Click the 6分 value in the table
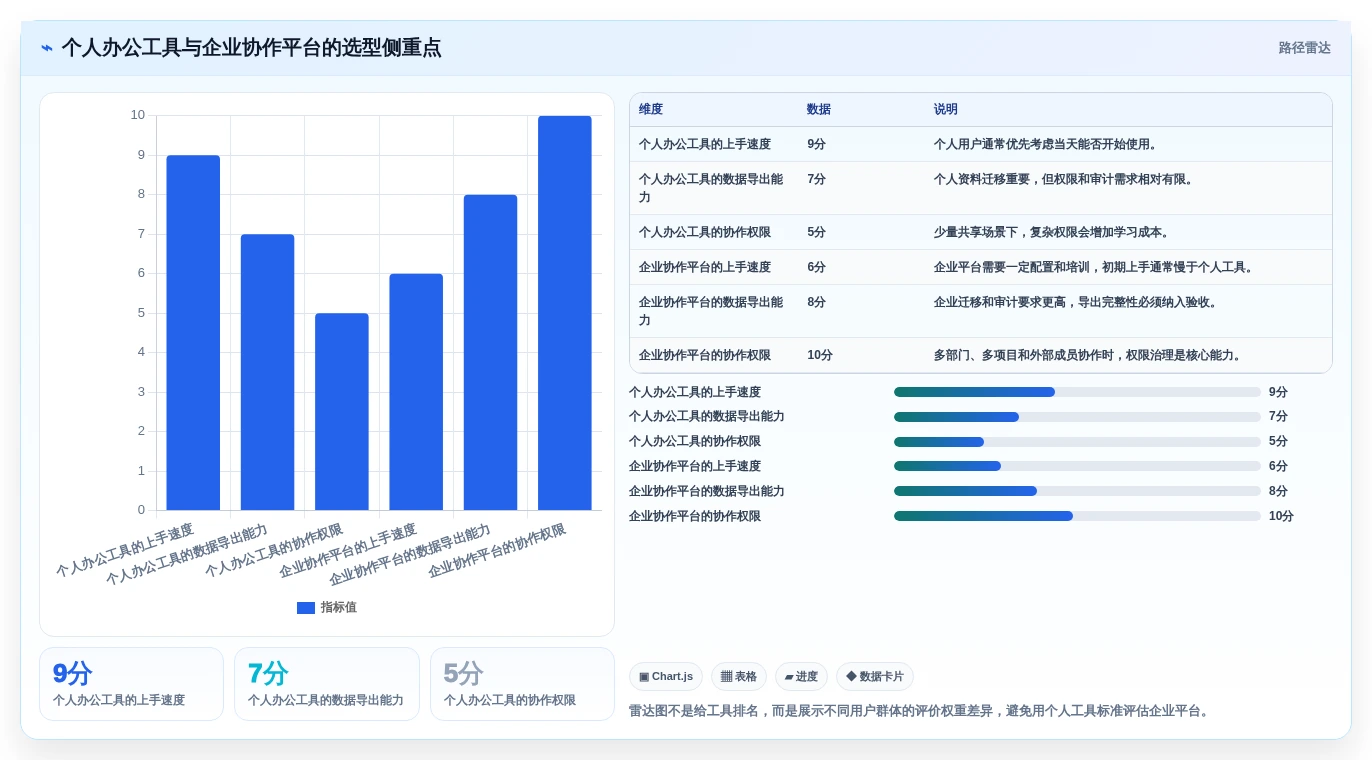 pyautogui.click(x=817, y=267)
